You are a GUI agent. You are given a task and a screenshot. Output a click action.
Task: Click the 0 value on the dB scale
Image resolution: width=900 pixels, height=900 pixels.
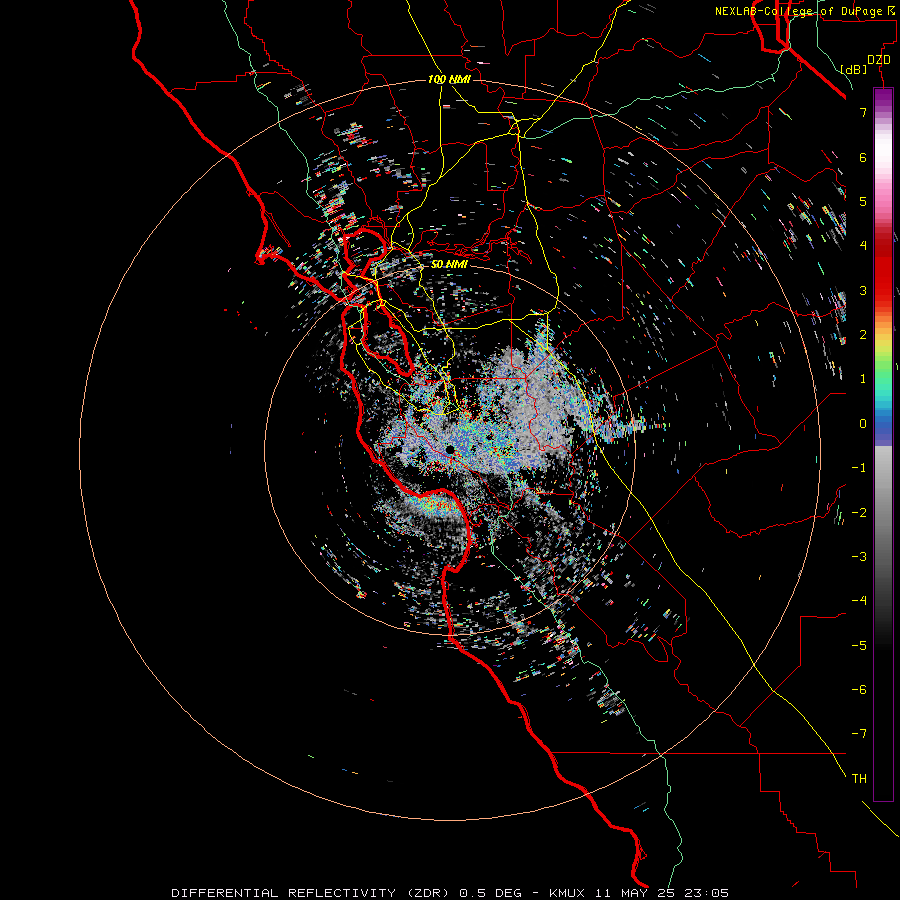click(863, 424)
